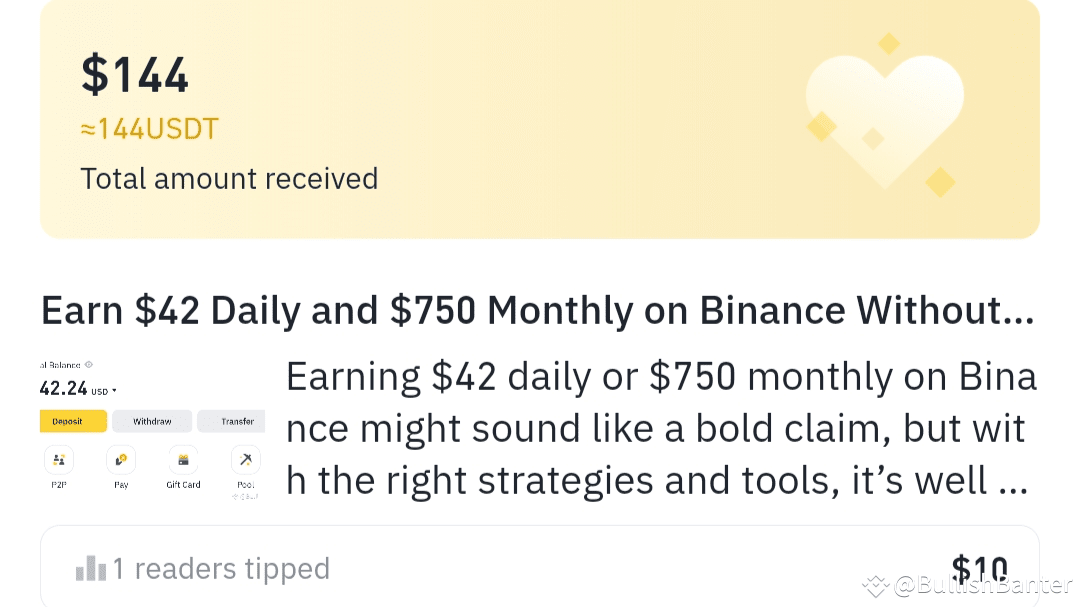
Task: Click the P2P icon in thumbnail
Action: (x=59, y=460)
